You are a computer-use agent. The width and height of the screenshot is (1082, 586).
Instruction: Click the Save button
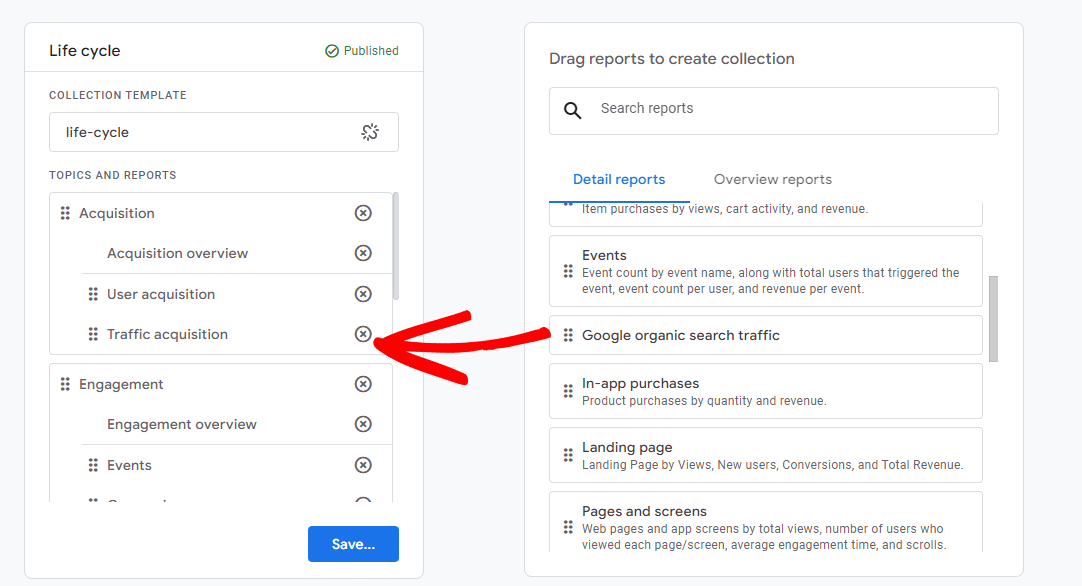click(353, 543)
